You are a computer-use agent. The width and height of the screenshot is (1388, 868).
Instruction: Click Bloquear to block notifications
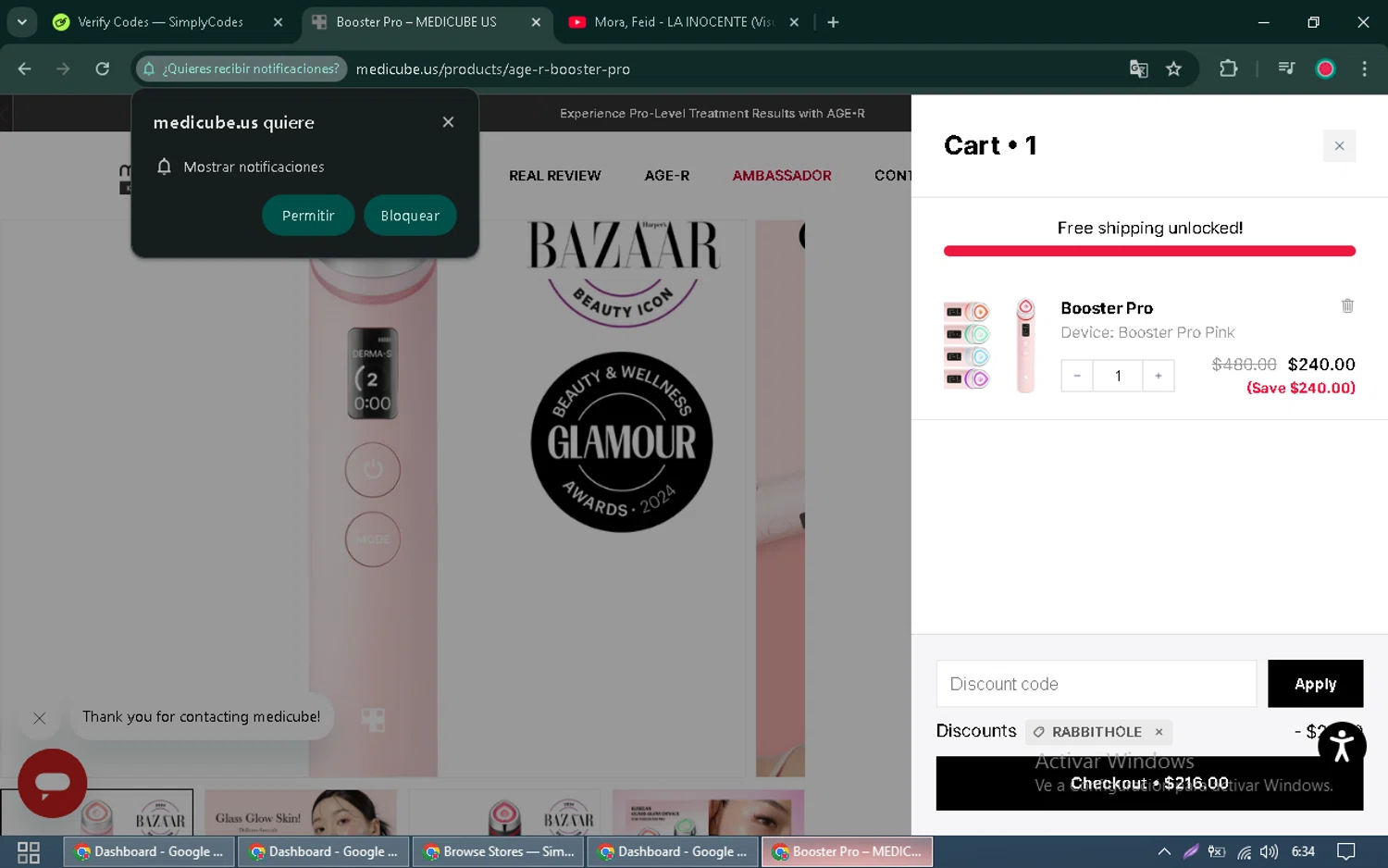tap(410, 216)
